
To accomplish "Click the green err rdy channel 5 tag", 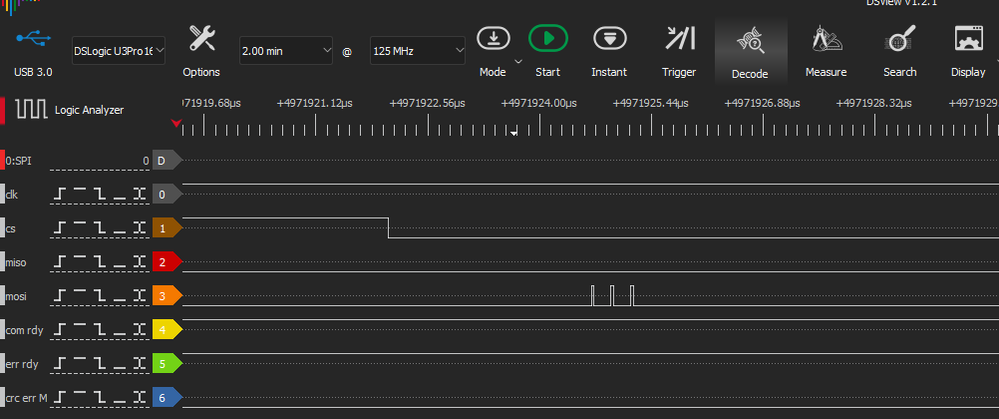I will [167, 364].
